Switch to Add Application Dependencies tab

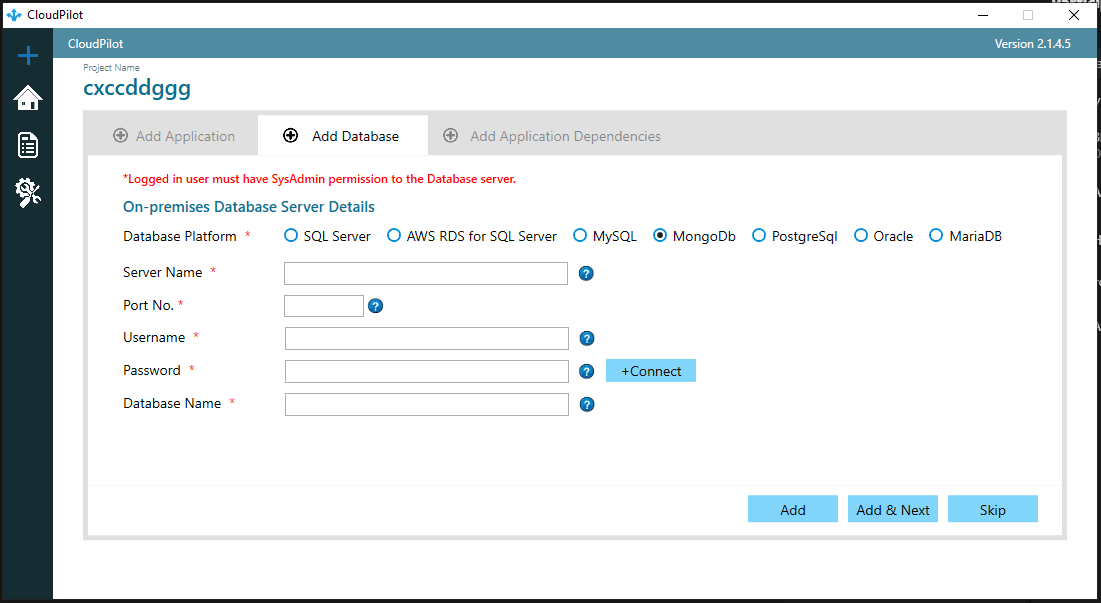point(552,135)
